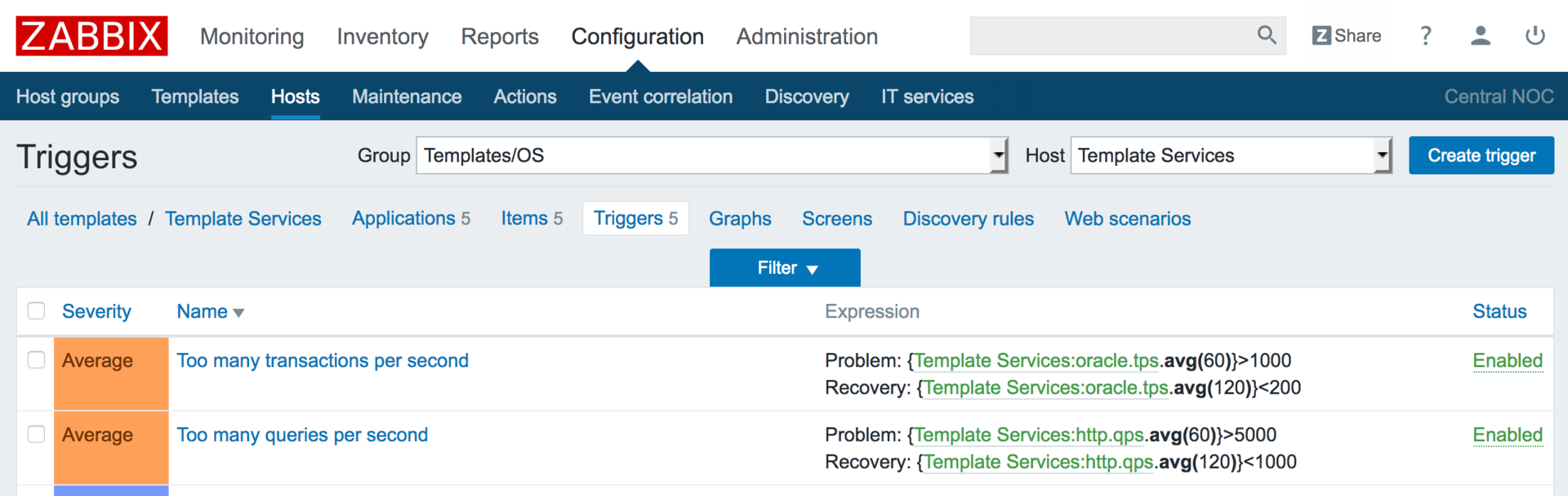Open the user profile icon
The height and width of the screenshot is (496, 1568).
pos(1481,36)
